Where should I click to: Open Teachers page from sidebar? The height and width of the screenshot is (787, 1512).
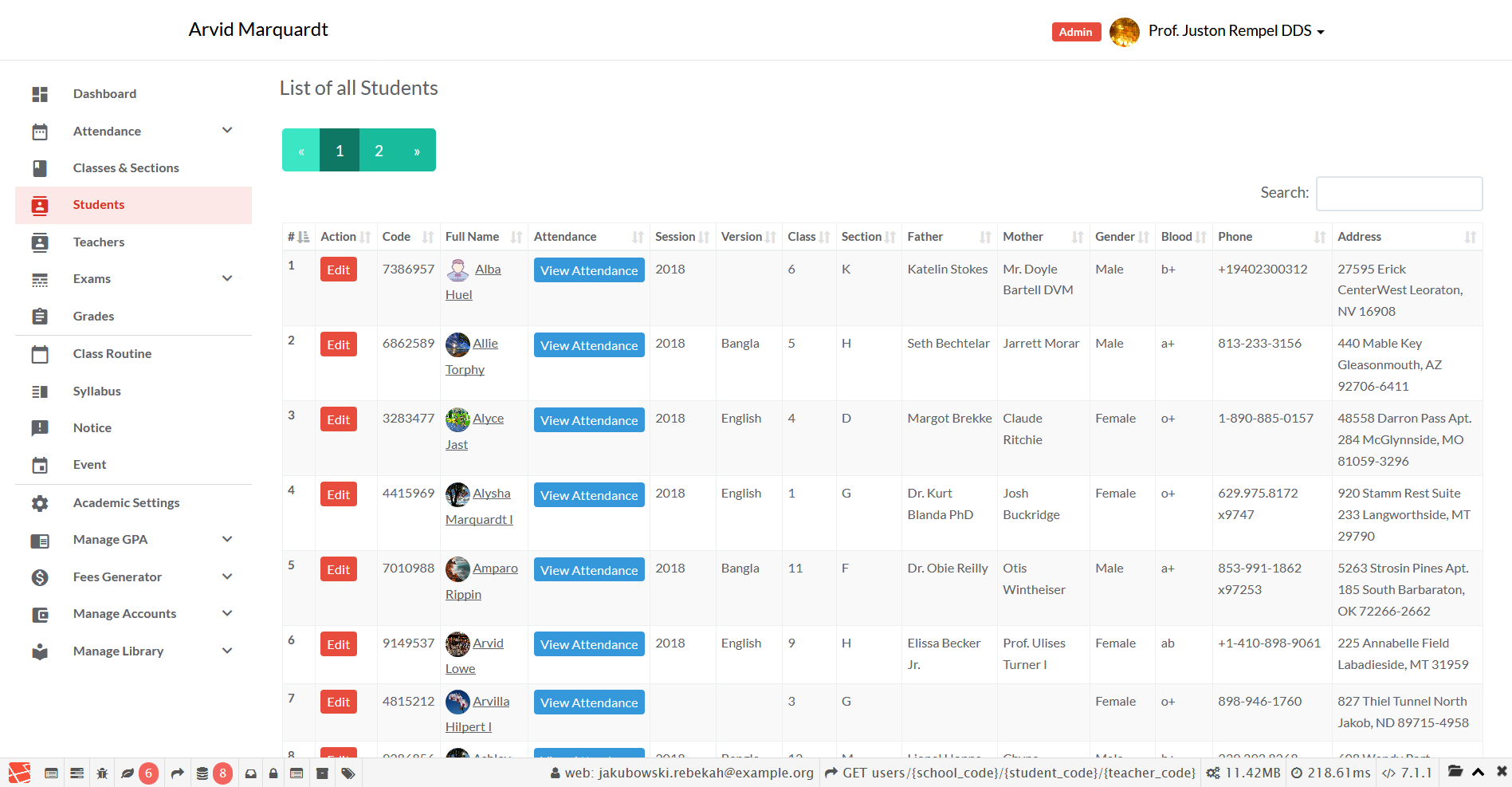point(99,242)
